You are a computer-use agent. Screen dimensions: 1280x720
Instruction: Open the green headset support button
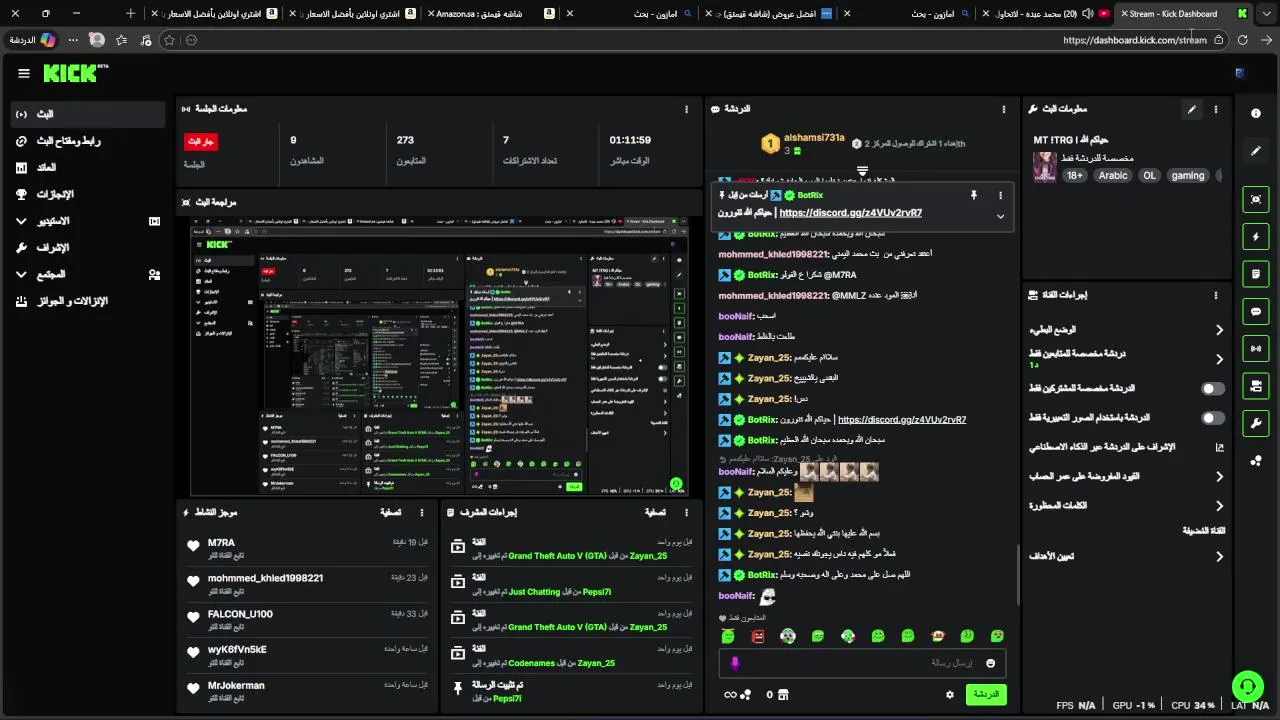point(1248,686)
